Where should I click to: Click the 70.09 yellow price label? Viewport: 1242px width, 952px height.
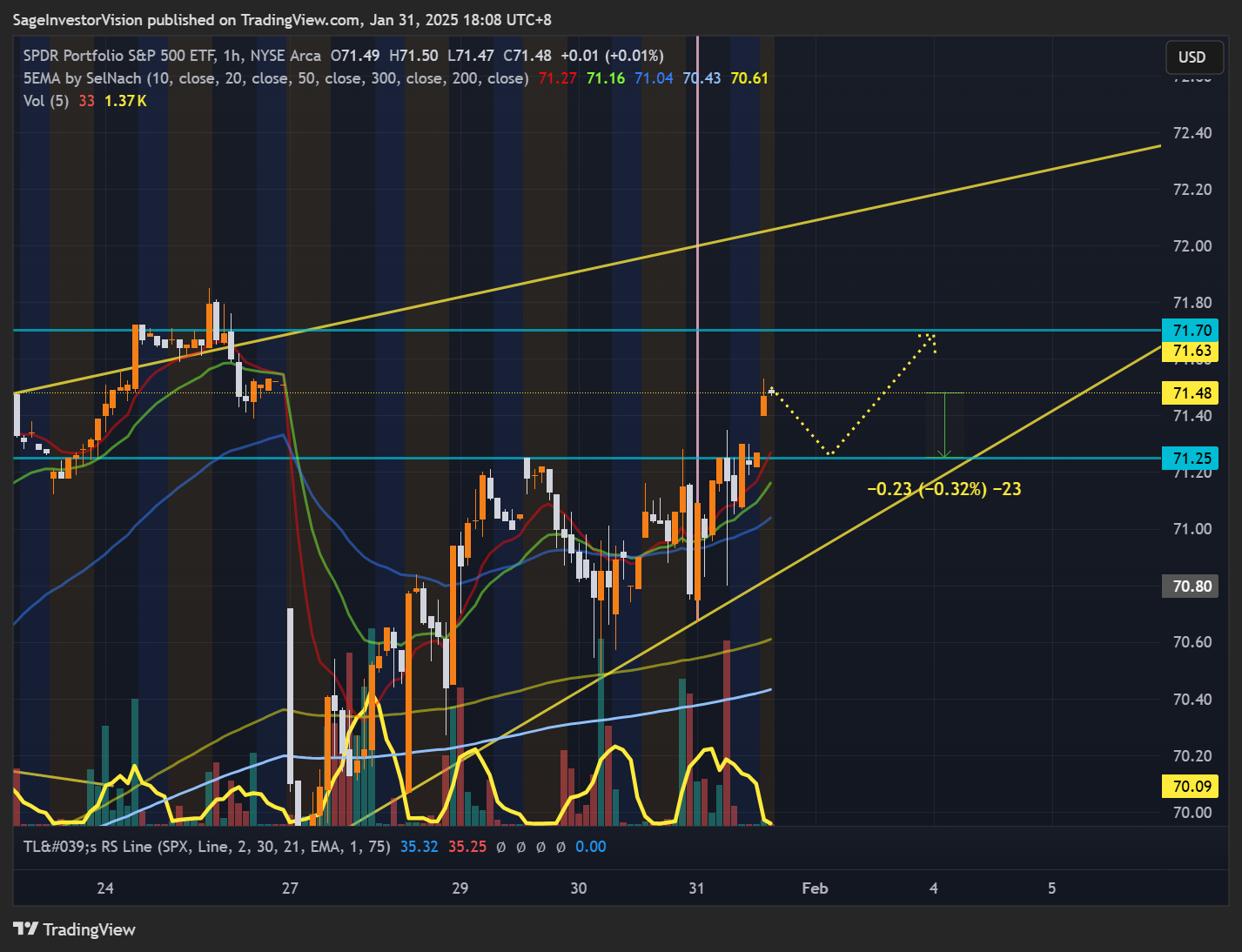pyautogui.click(x=1192, y=787)
